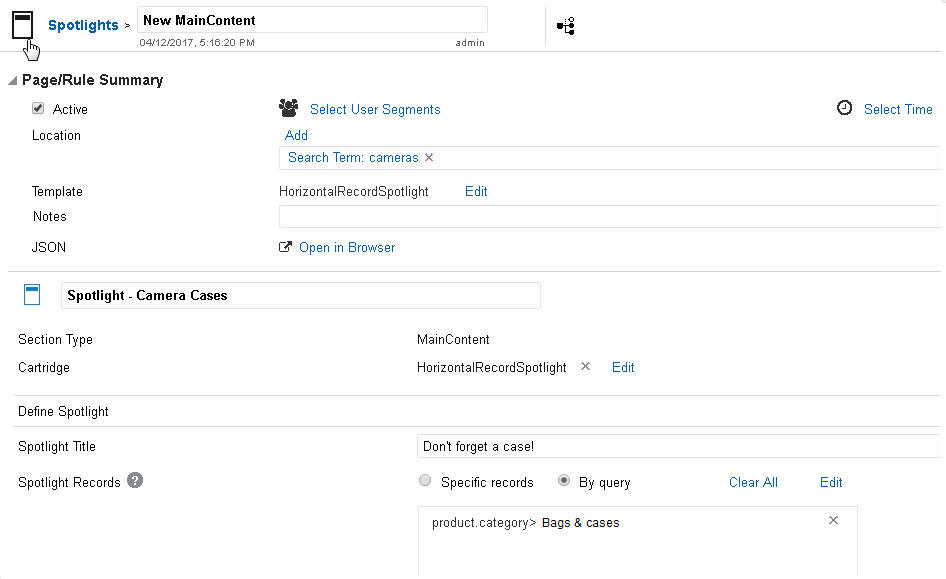Open the hierarchy tree icon
The height and width of the screenshot is (579, 946).
(565, 27)
